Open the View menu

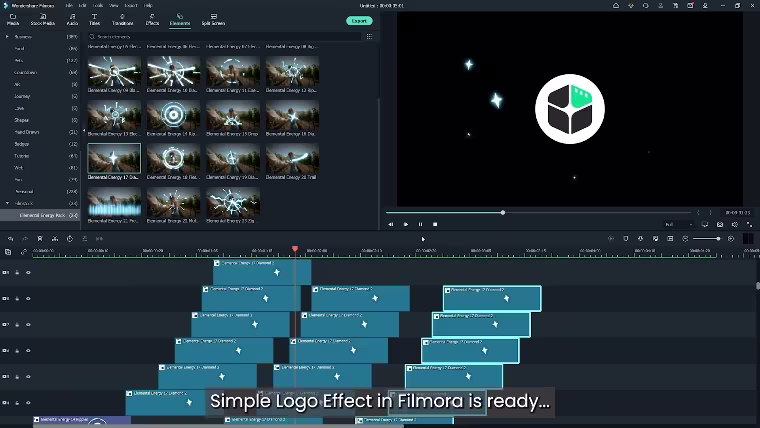(113, 6)
